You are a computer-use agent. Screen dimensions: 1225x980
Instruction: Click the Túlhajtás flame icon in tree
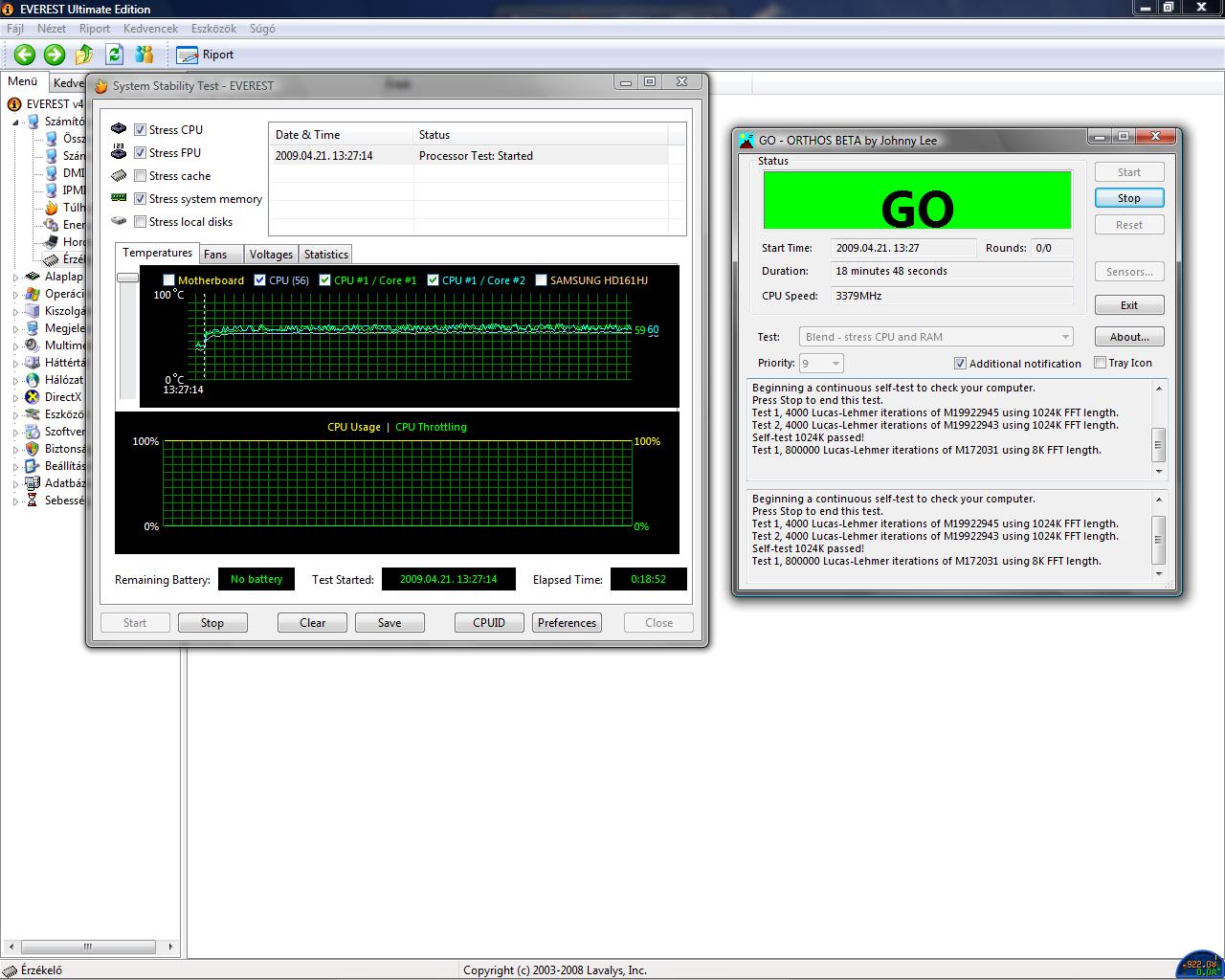[x=52, y=208]
